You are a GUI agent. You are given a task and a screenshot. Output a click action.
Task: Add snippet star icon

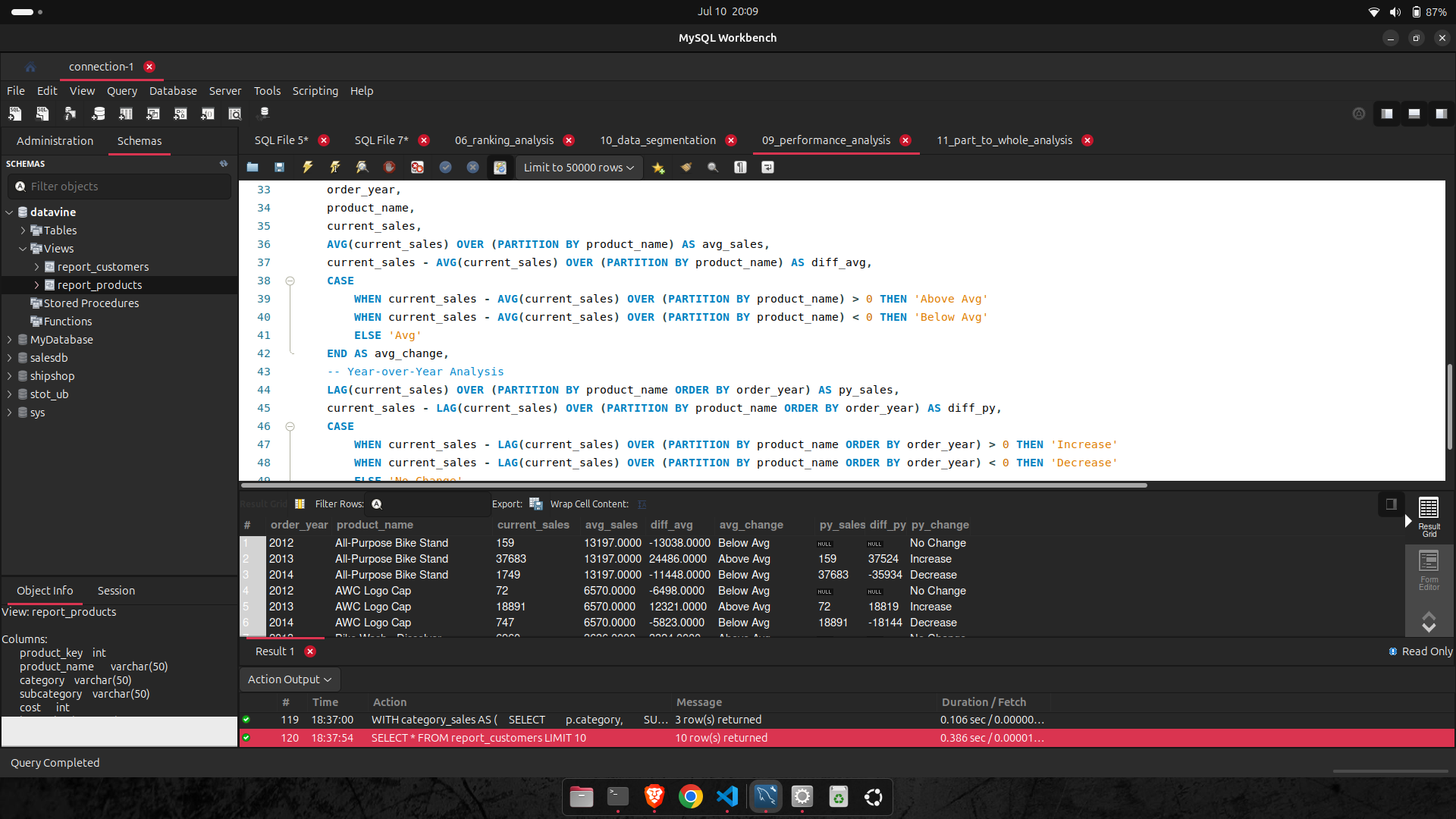click(658, 168)
